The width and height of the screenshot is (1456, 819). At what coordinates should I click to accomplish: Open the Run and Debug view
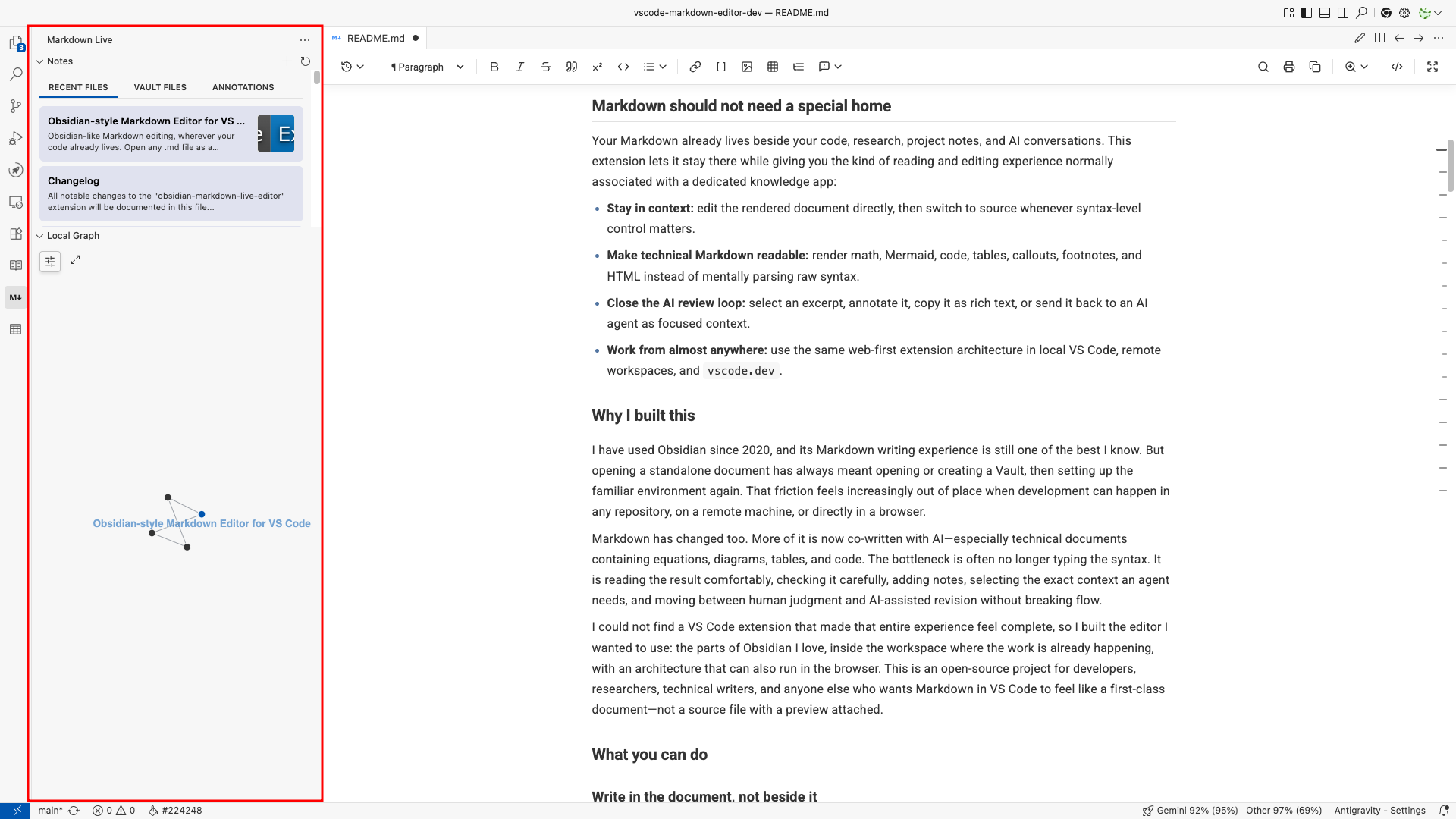pos(16,138)
